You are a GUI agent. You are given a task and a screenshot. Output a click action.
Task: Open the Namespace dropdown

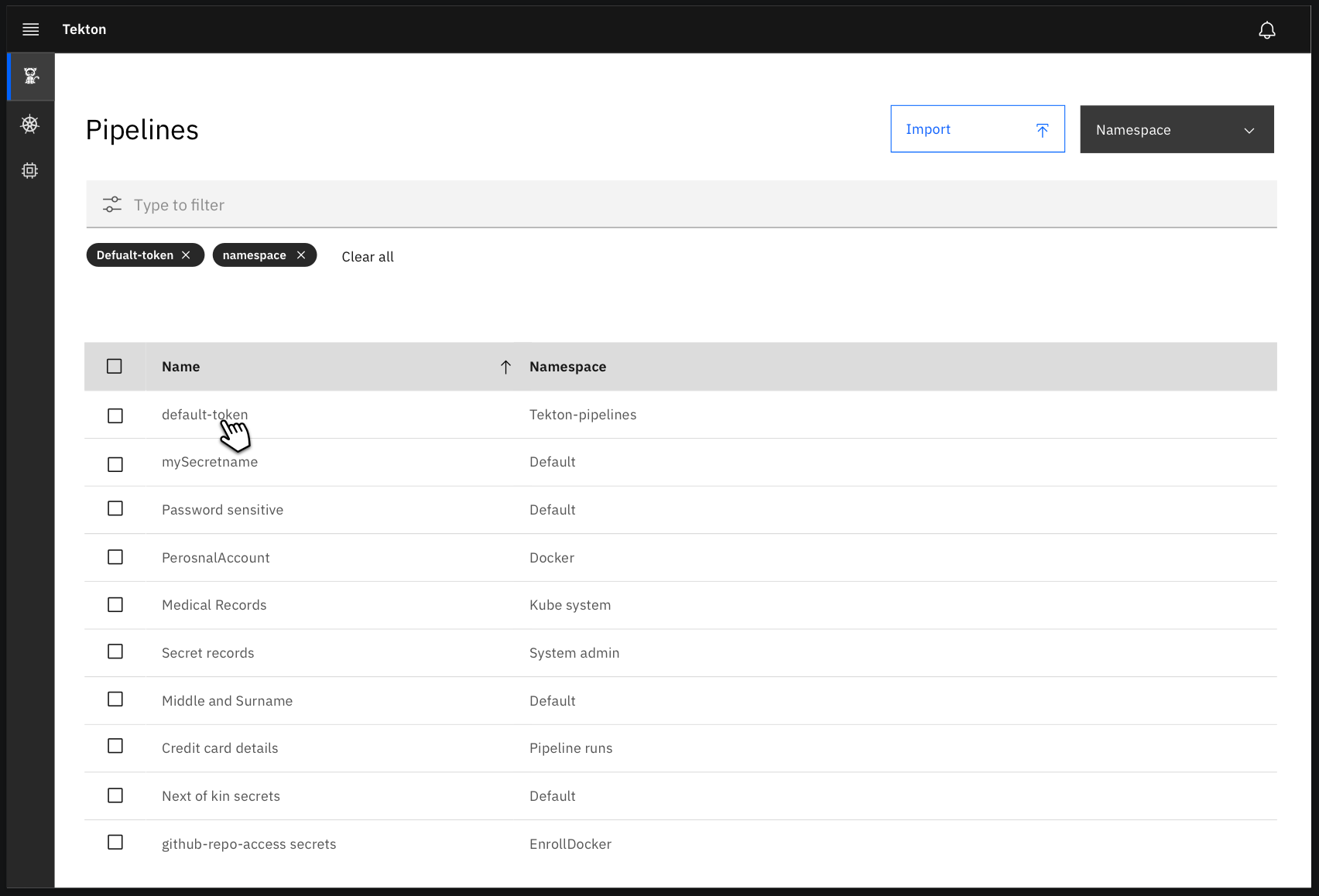click(x=1176, y=129)
